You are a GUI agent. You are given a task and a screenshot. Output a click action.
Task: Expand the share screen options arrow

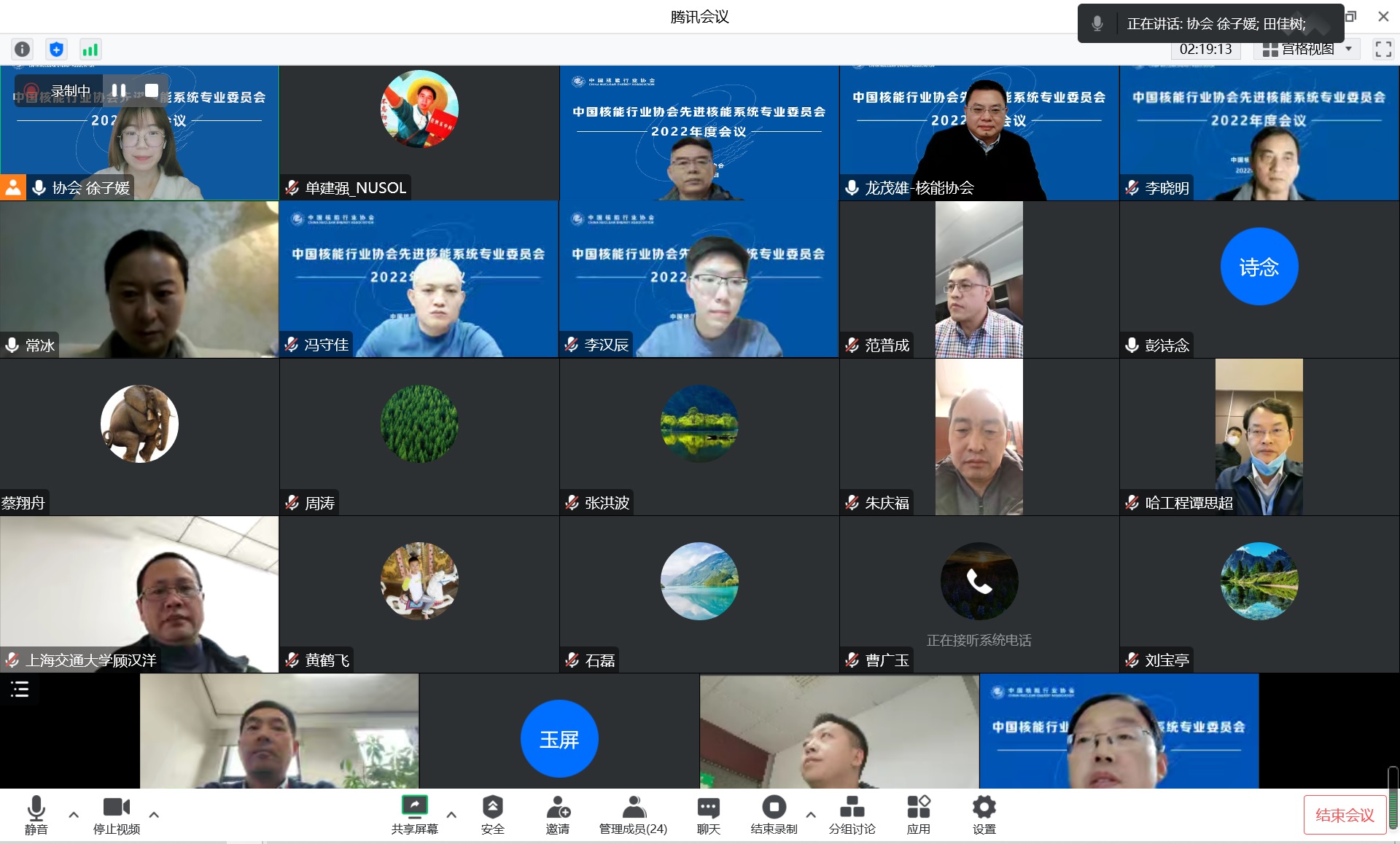point(451,814)
